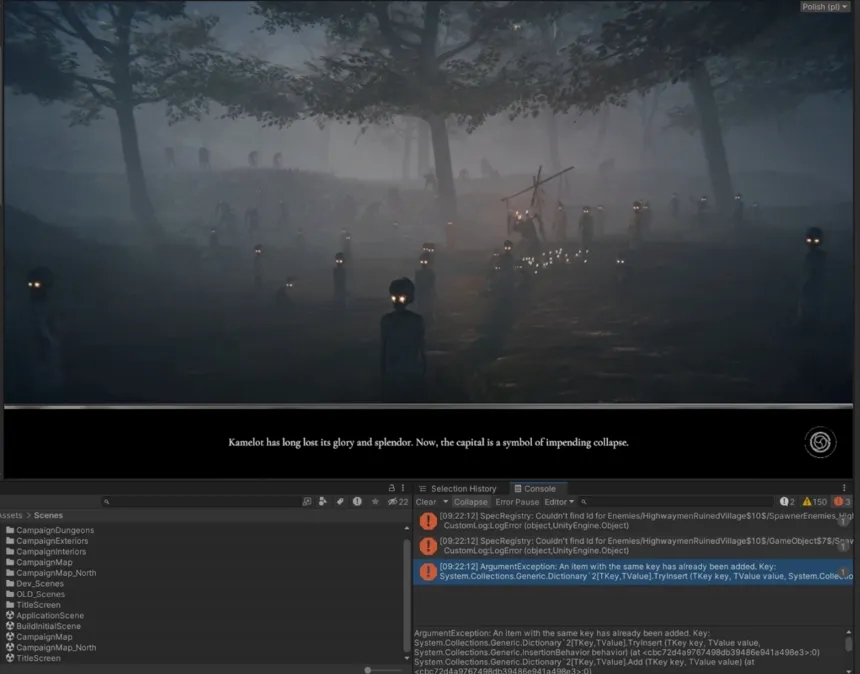
Task: Switch to the Selection History tab
Action: pos(458,489)
